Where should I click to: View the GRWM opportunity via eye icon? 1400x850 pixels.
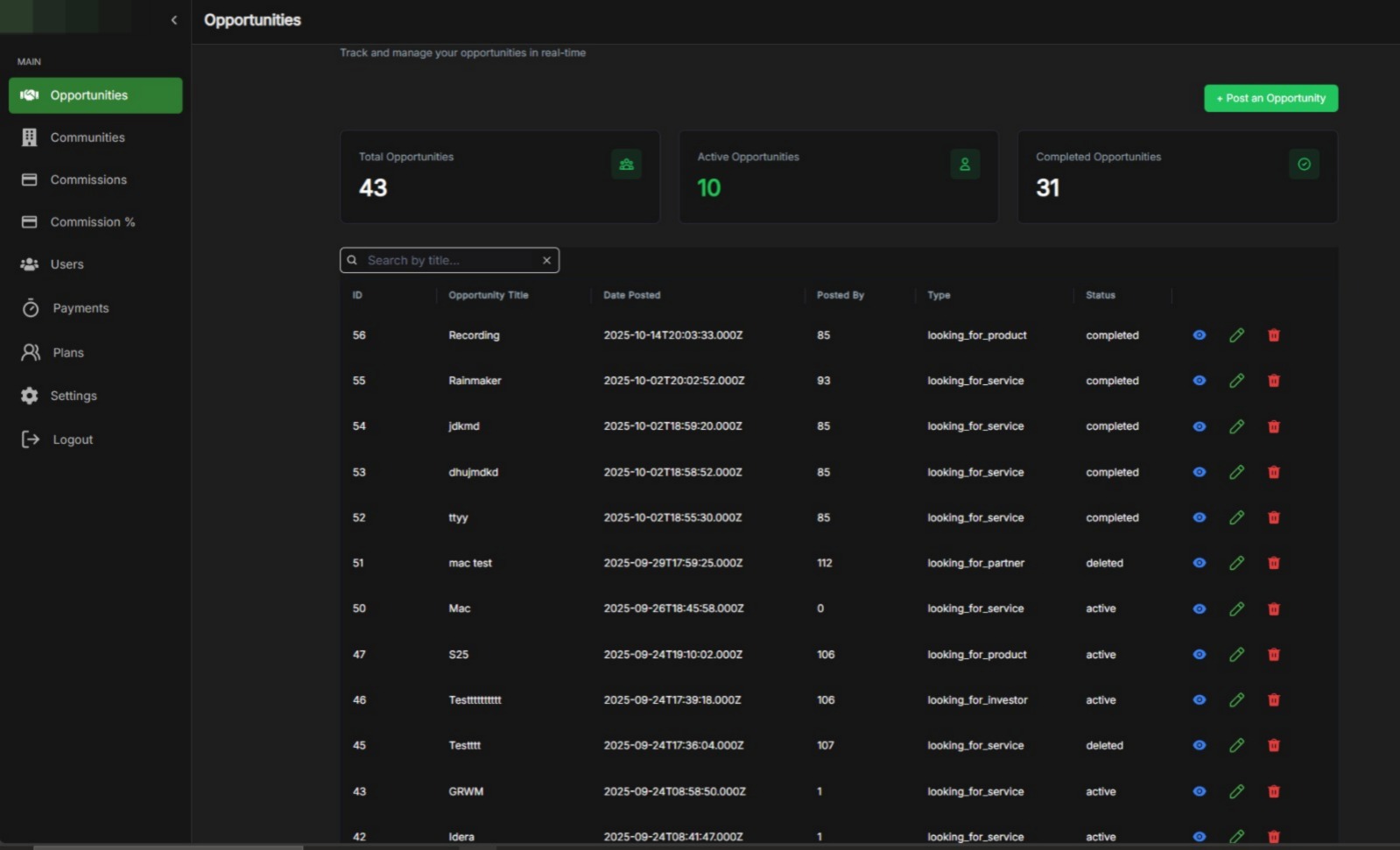pos(1199,791)
